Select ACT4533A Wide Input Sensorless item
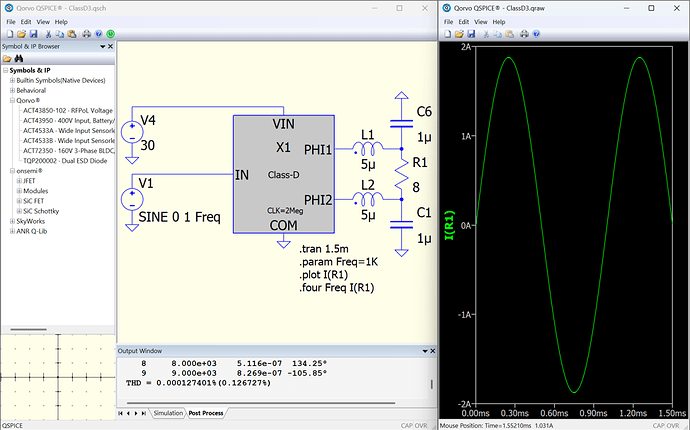The width and height of the screenshot is (690, 430). pyautogui.click(x=69, y=130)
